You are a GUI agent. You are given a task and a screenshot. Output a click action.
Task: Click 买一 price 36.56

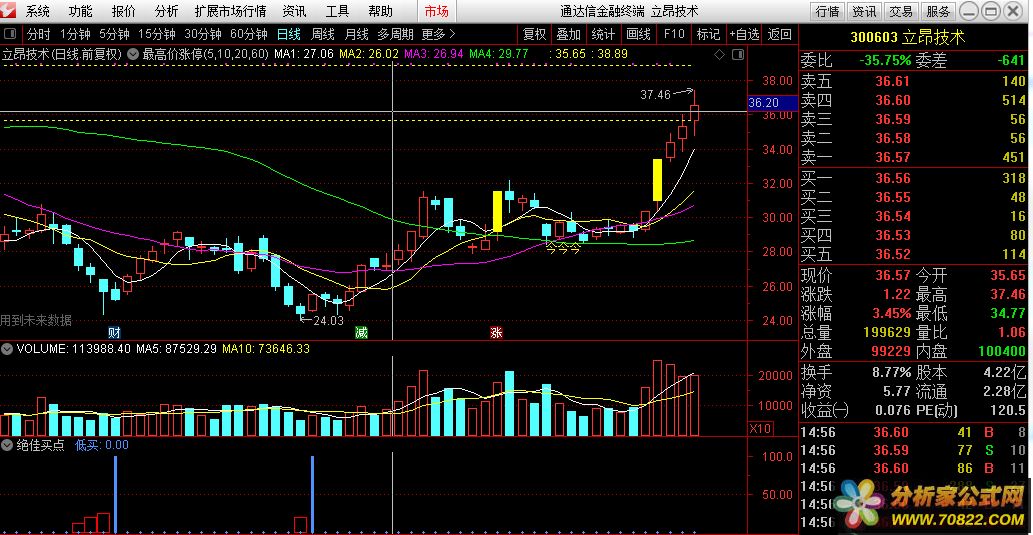(x=893, y=179)
